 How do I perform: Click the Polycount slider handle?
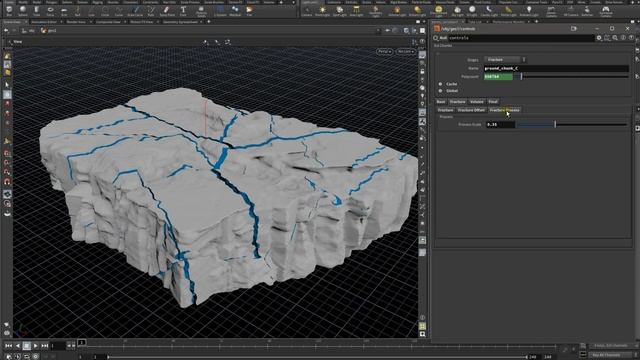coord(521,76)
